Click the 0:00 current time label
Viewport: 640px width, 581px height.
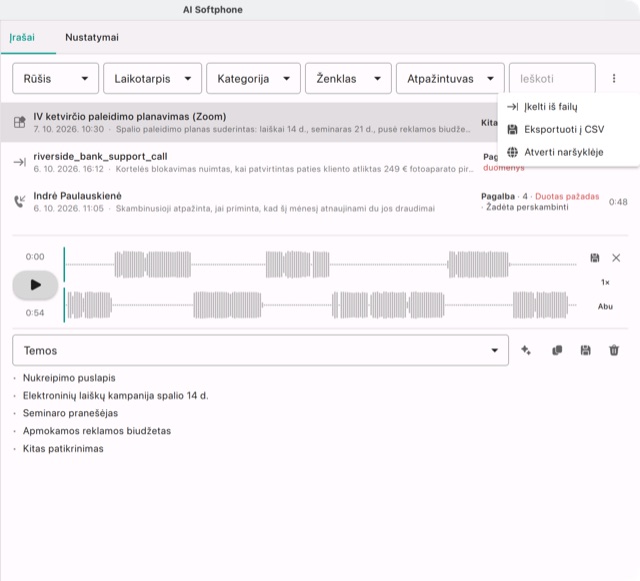point(35,257)
